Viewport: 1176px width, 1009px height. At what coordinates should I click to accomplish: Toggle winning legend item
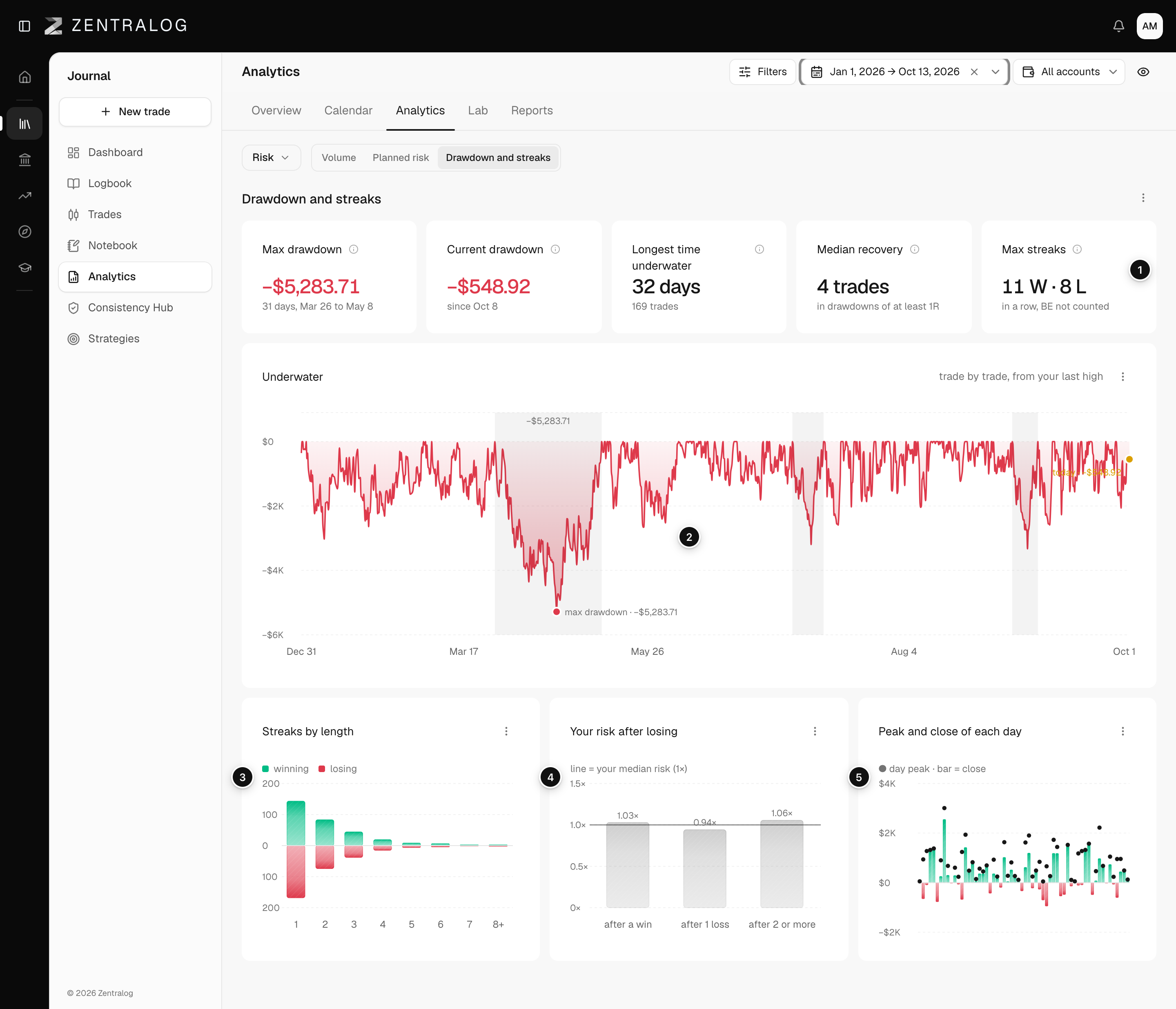coord(285,768)
